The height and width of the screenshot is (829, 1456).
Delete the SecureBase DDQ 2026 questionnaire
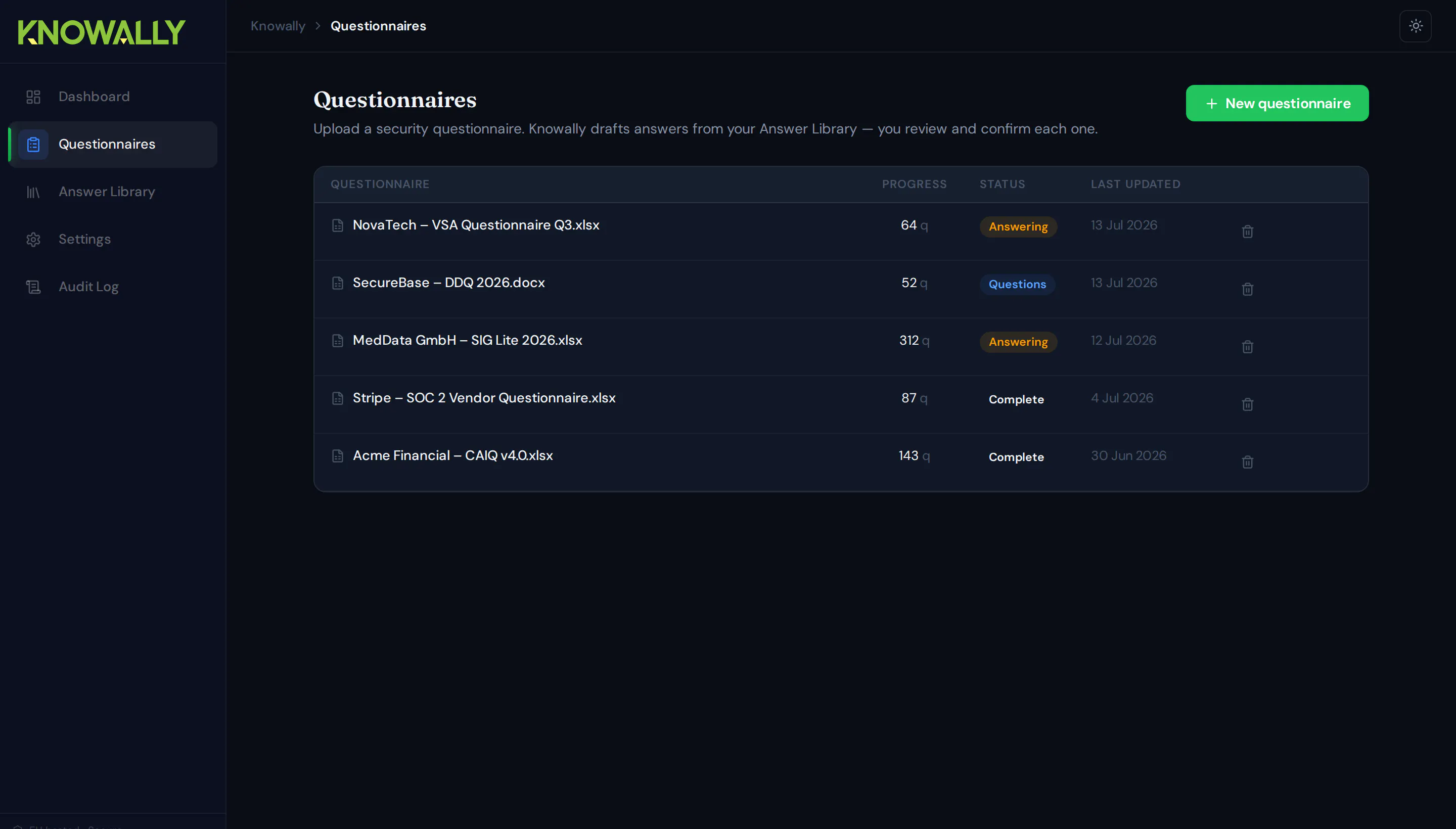[1247, 289]
